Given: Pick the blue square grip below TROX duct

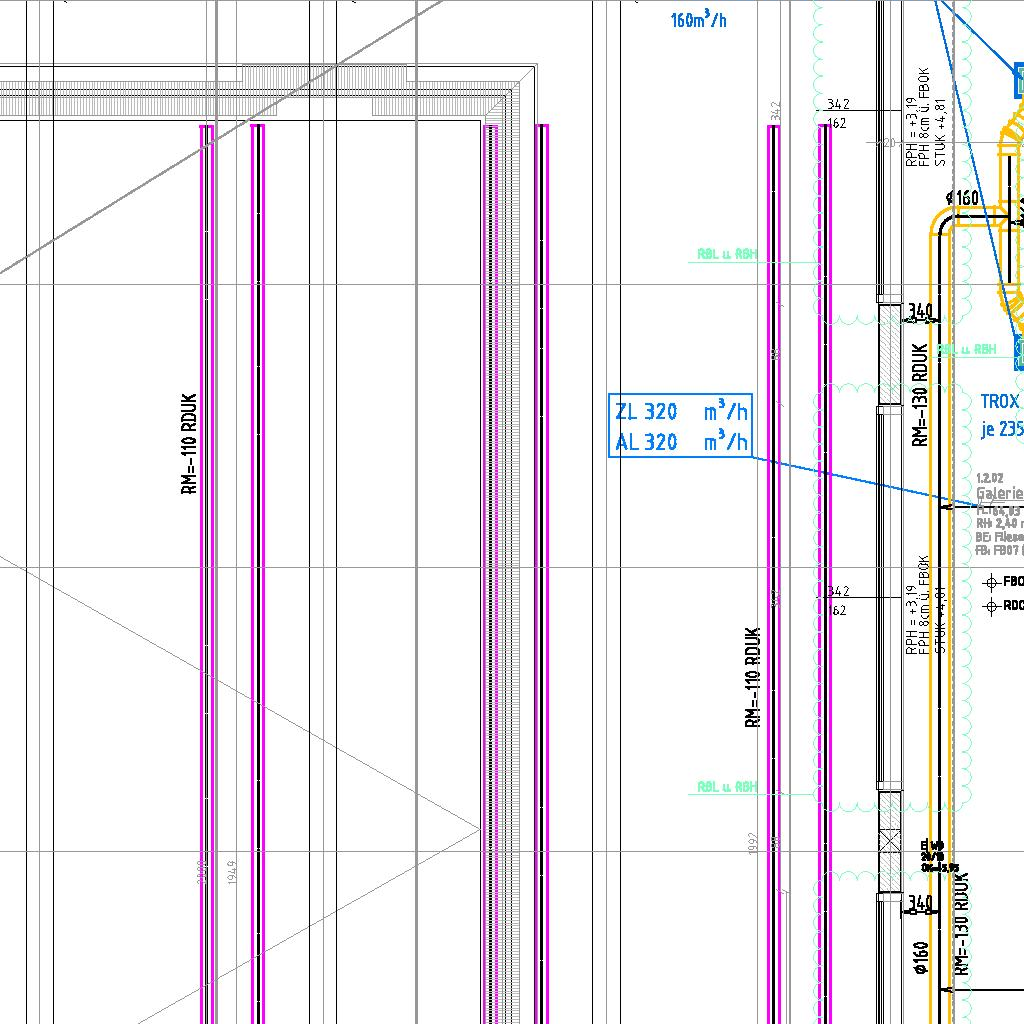Looking at the screenshot, I should tap(1019, 351).
